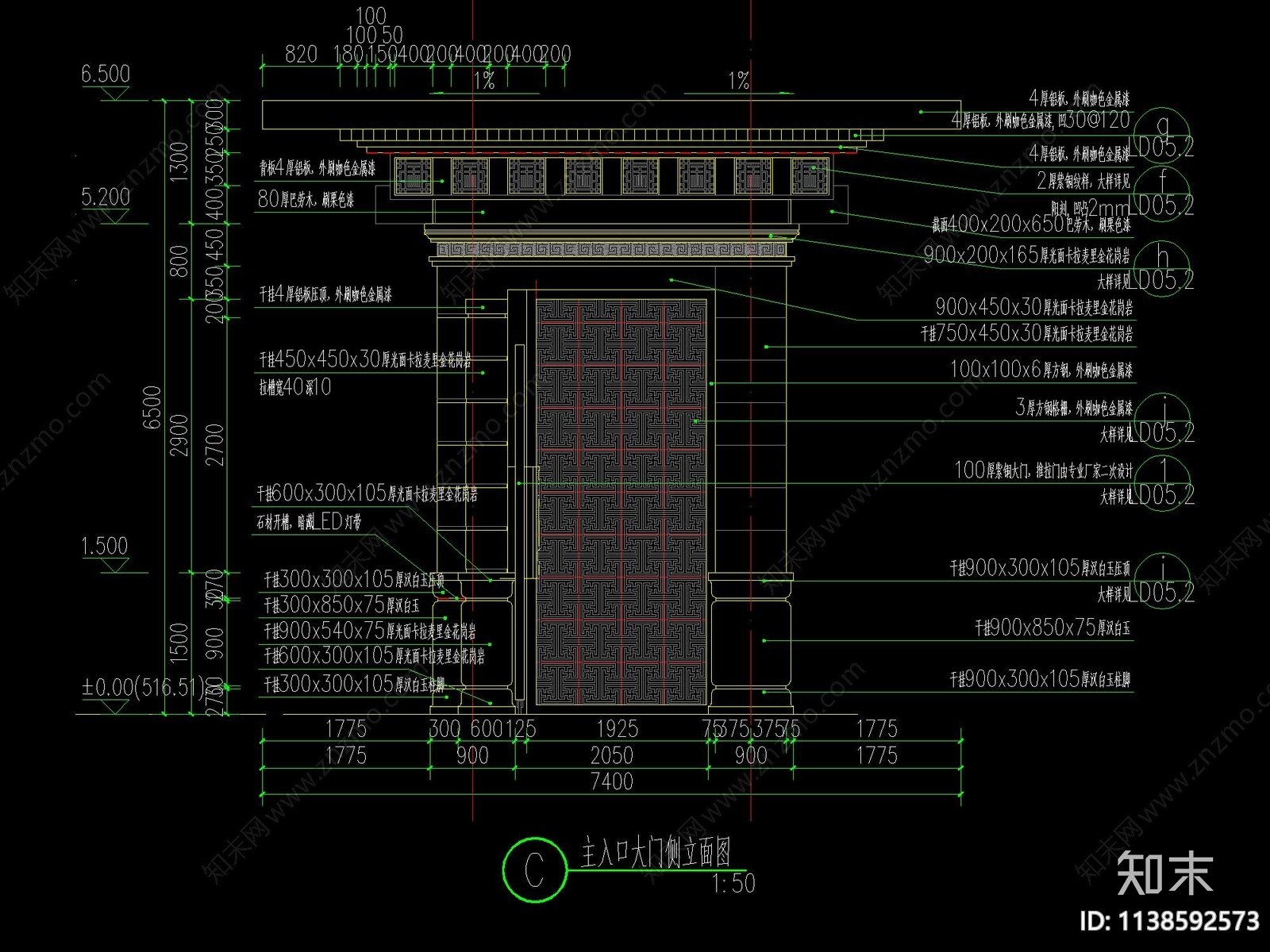The image size is (1270, 952).
Task: Click the 凹30@120 aluminum panel annotation
Action: tap(1041, 121)
